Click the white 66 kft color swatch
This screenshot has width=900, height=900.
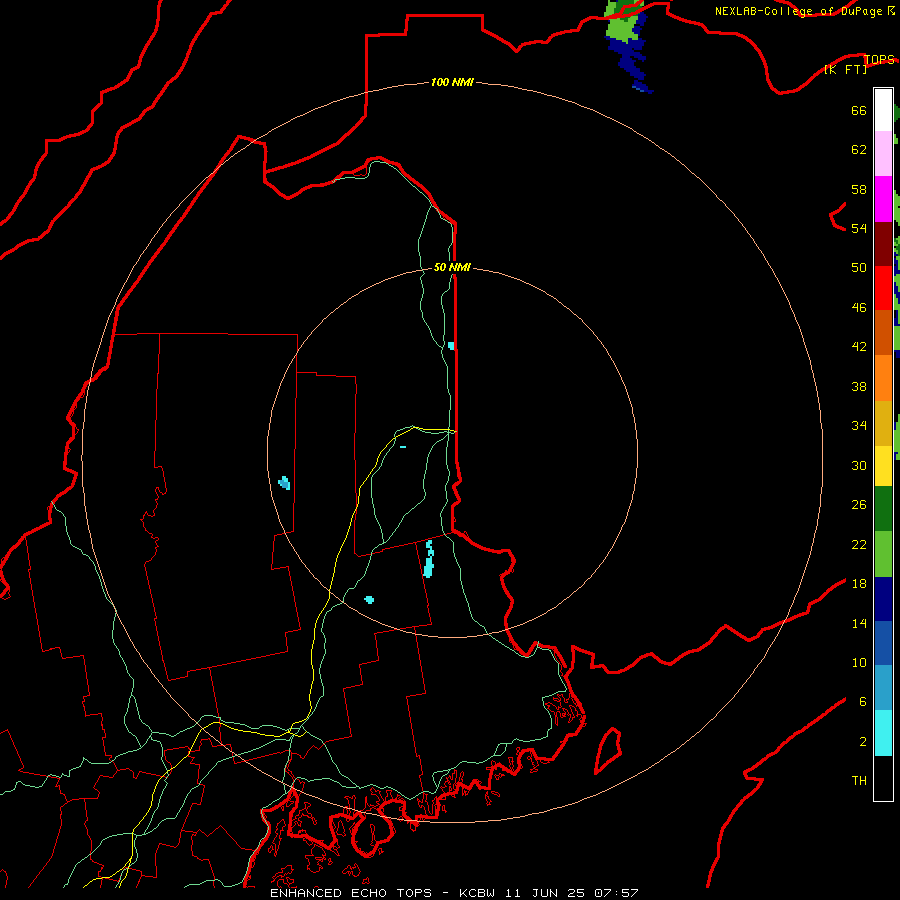coord(883,110)
